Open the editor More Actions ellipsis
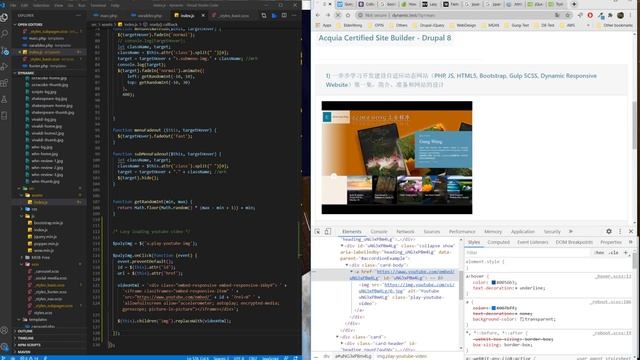The height and width of the screenshot is (360, 640). (x=294, y=16)
